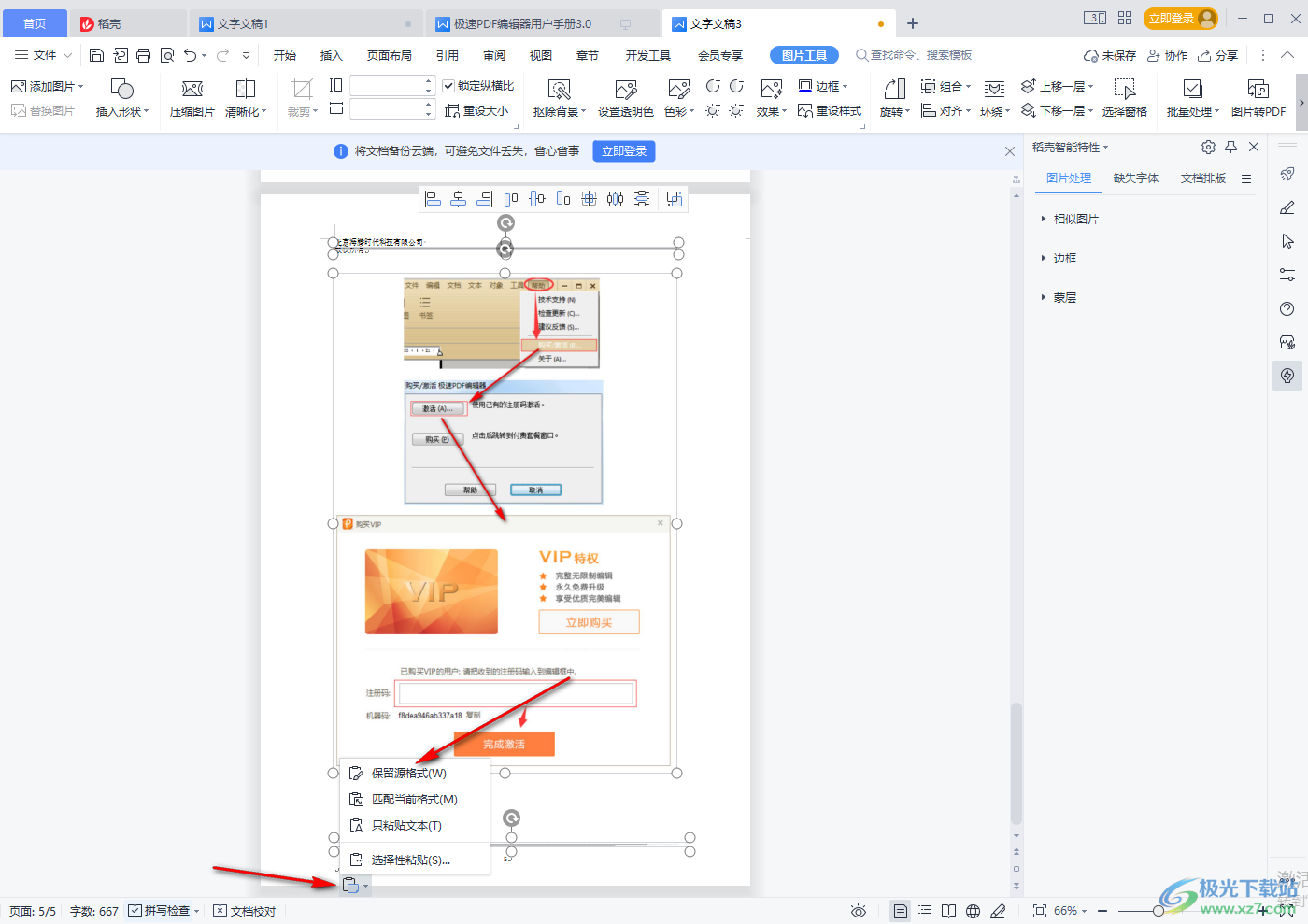The width and height of the screenshot is (1308, 924).
Task: Click the Undo arrow icon
Action: (191, 55)
